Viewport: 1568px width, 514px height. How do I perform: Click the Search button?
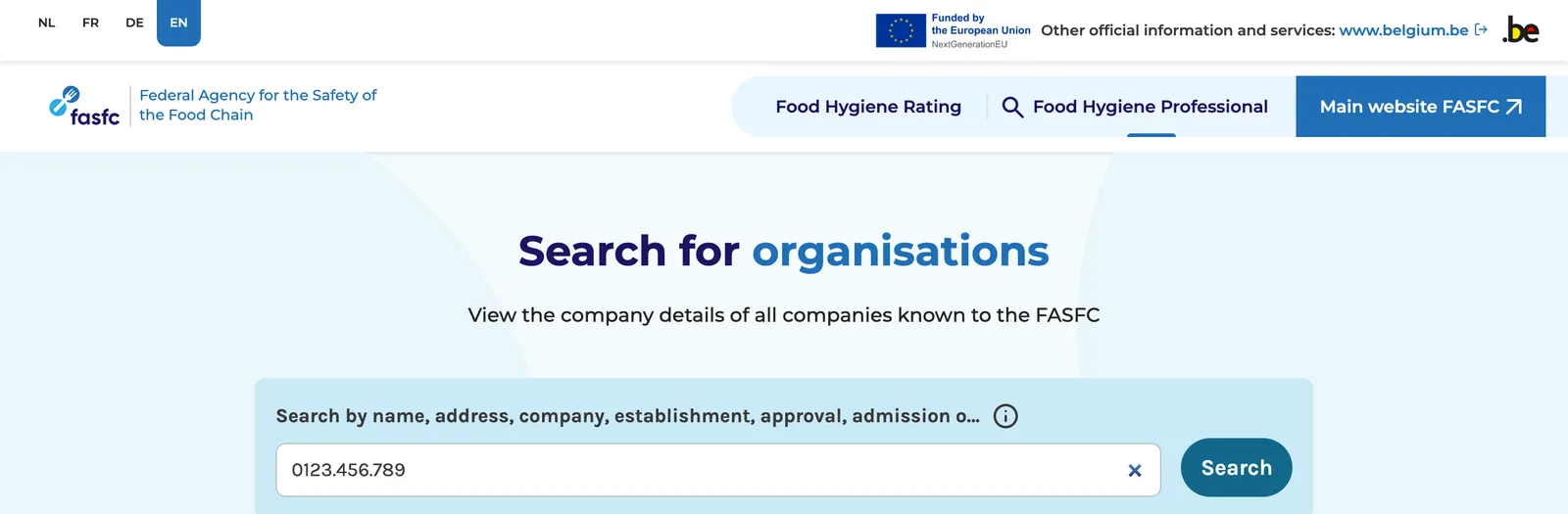pos(1237,468)
